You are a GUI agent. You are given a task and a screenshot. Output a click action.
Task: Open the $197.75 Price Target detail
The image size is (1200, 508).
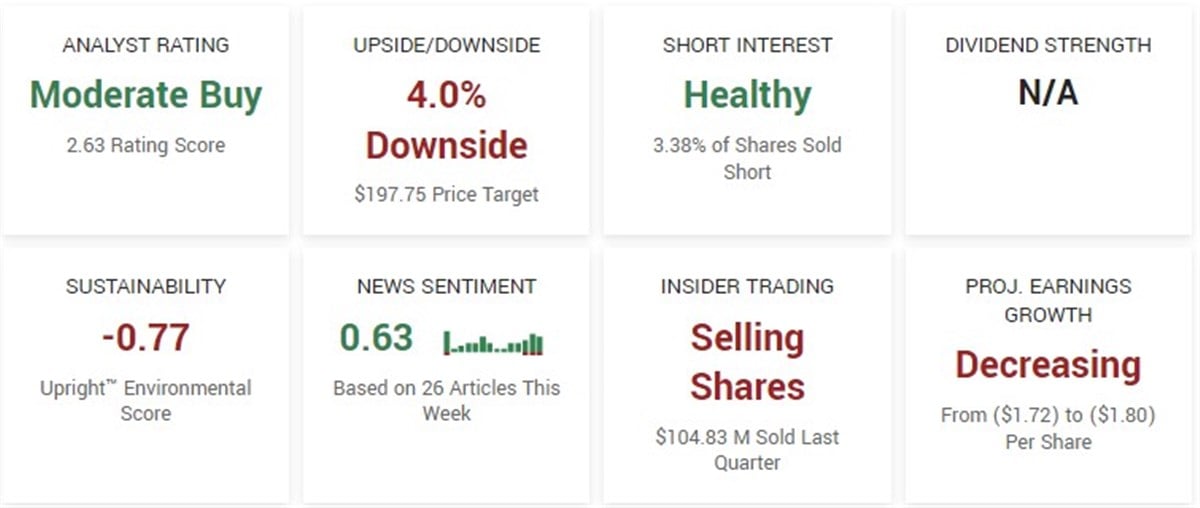[x=446, y=194]
